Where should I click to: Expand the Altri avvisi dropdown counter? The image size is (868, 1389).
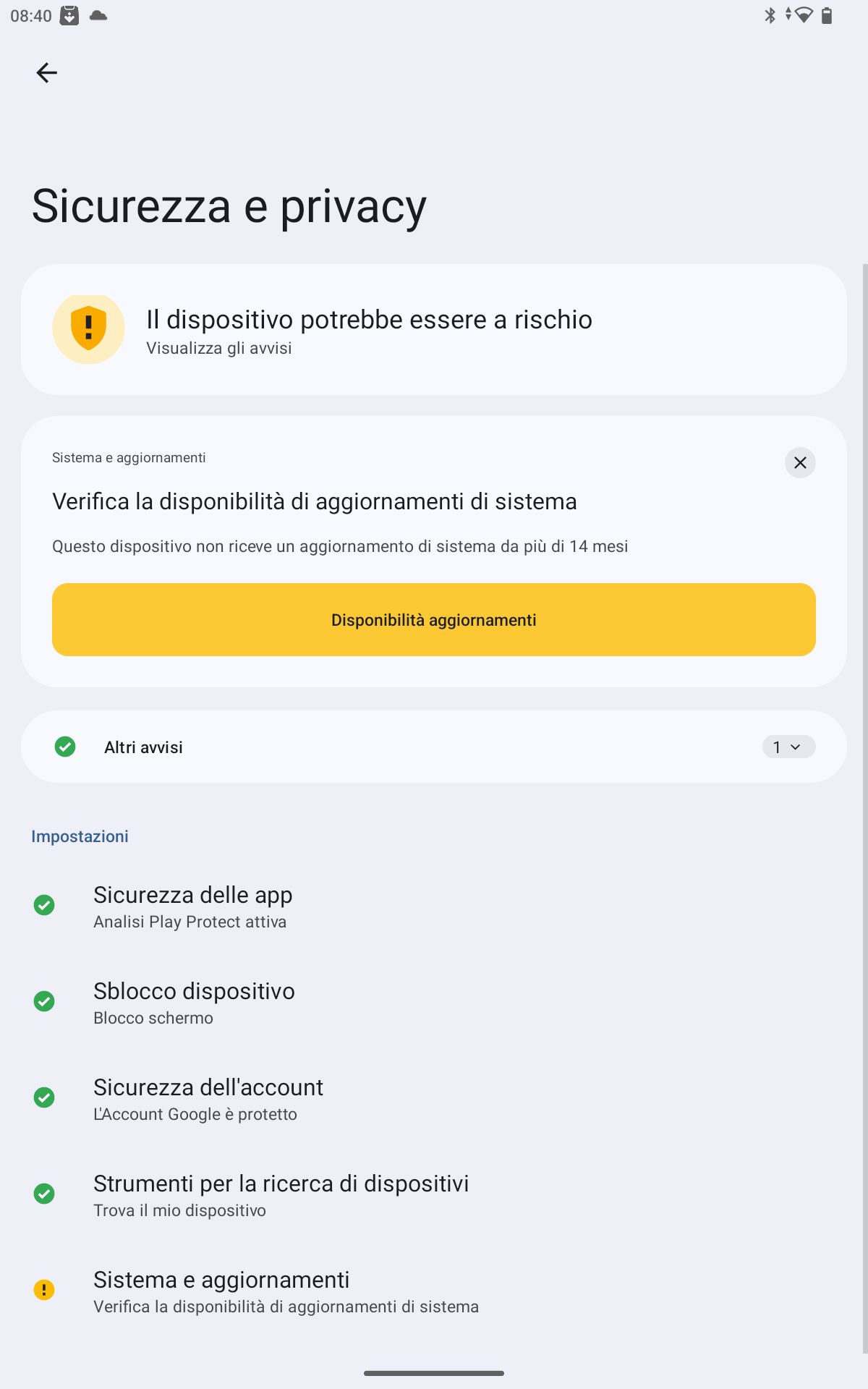tap(788, 747)
